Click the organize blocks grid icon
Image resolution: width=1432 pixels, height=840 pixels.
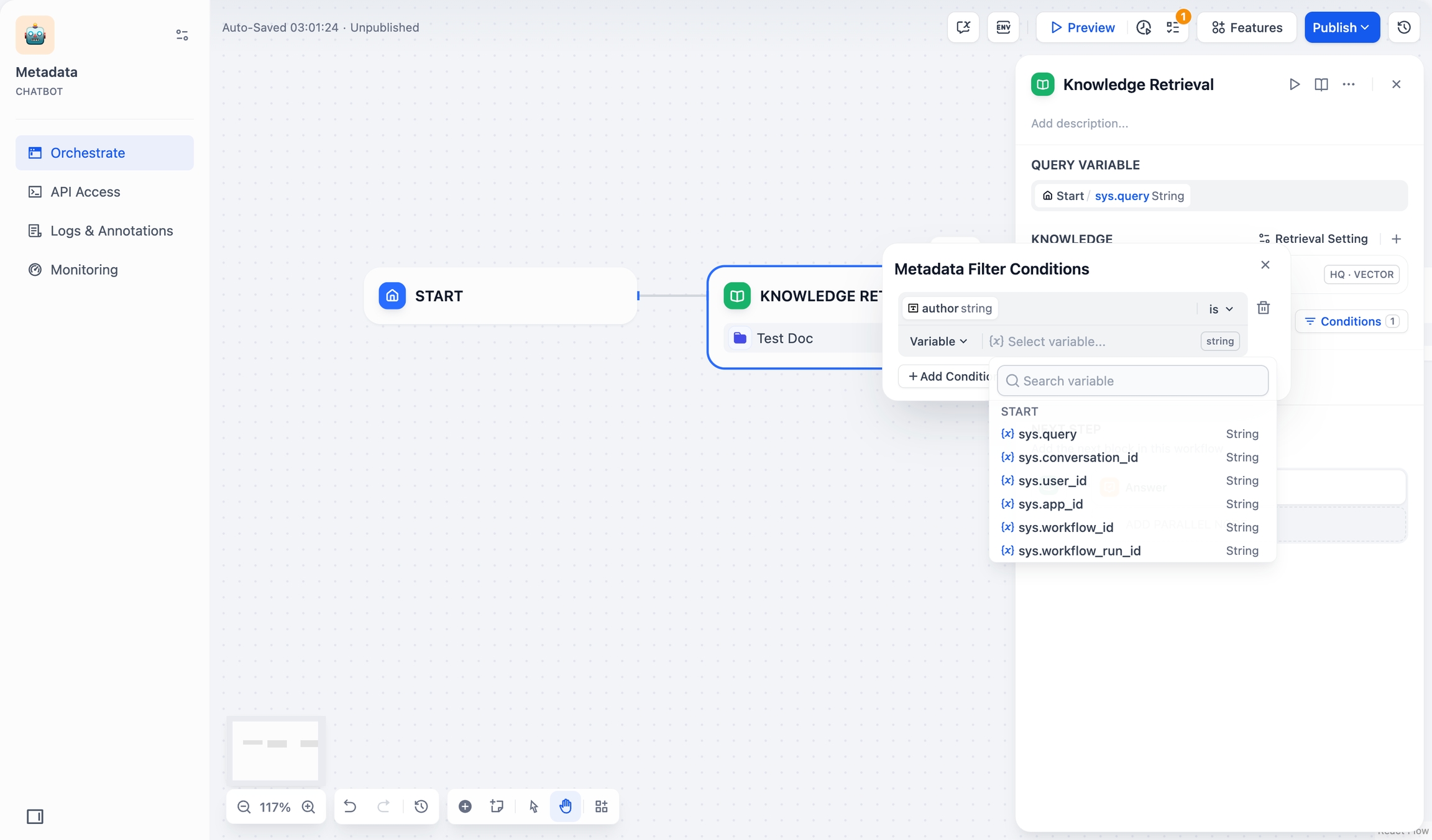pyautogui.click(x=601, y=806)
